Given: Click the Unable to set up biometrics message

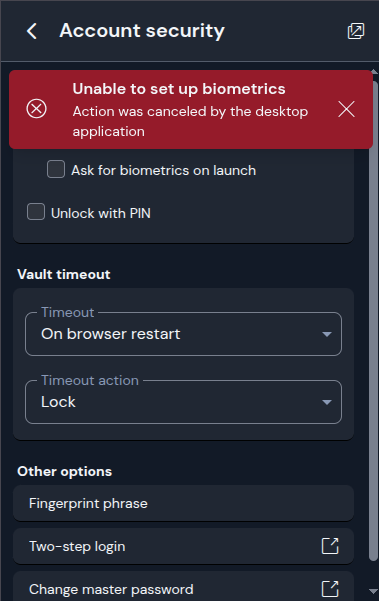Looking at the screenshot, I should pos(179,89).
